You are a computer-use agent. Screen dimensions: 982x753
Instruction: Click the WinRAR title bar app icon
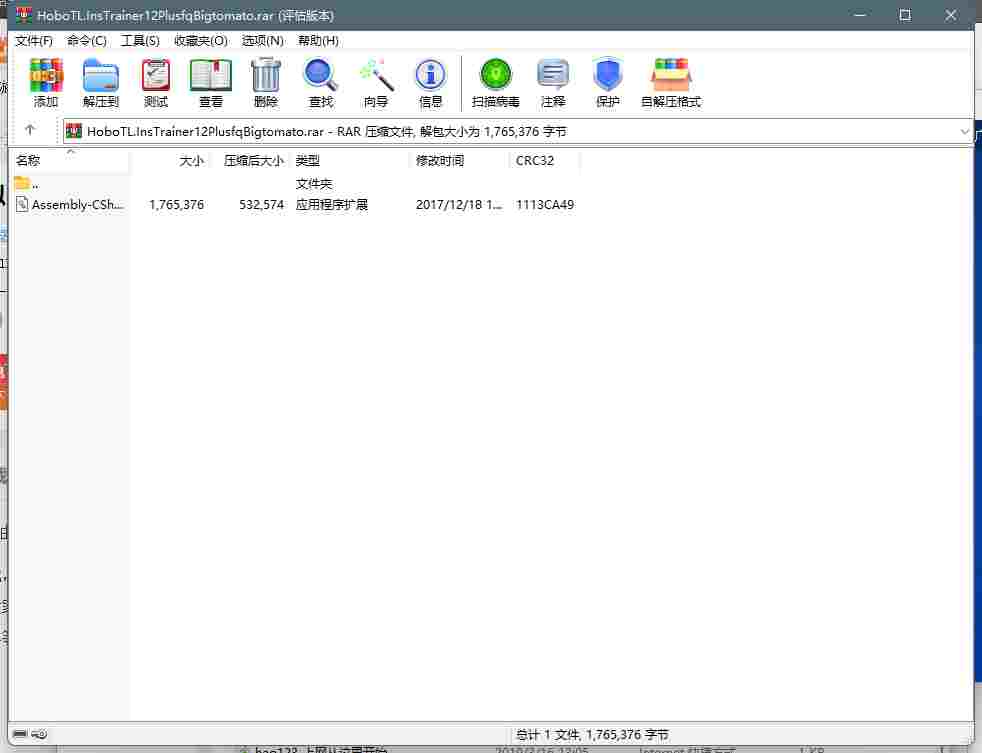pos(24,14)
